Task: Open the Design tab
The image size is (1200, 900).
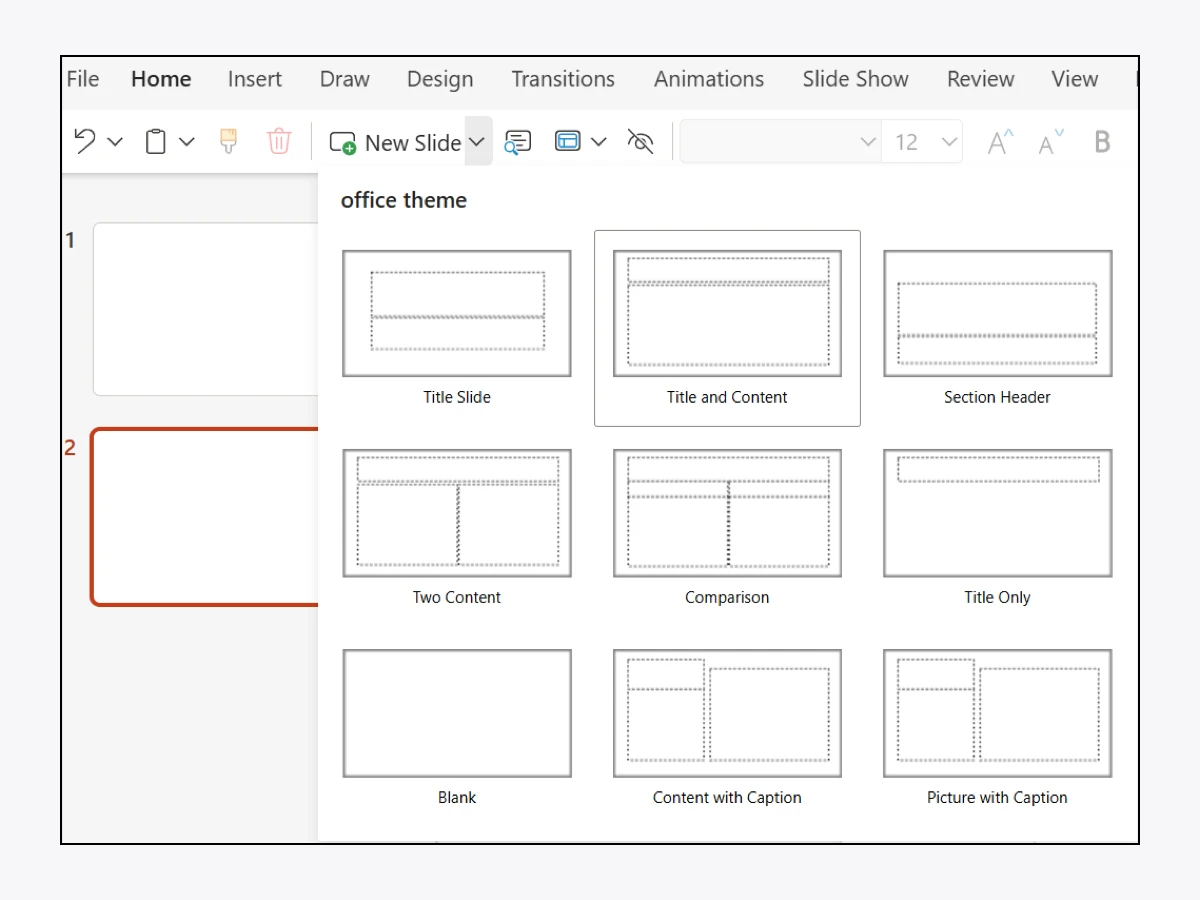Action: point(440,79)
